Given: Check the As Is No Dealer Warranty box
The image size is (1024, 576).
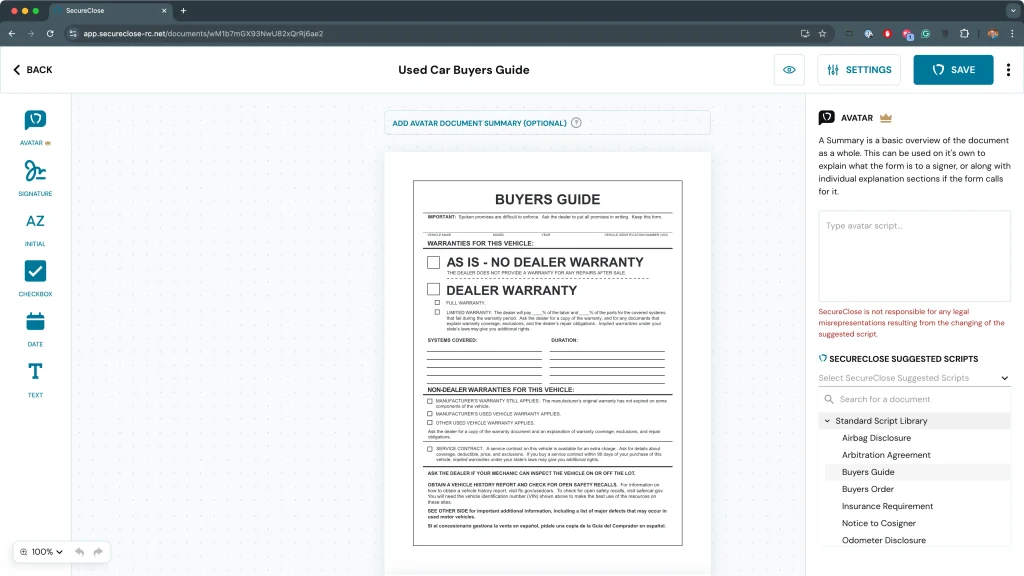Looking at the screenshot, I should 433,262.
